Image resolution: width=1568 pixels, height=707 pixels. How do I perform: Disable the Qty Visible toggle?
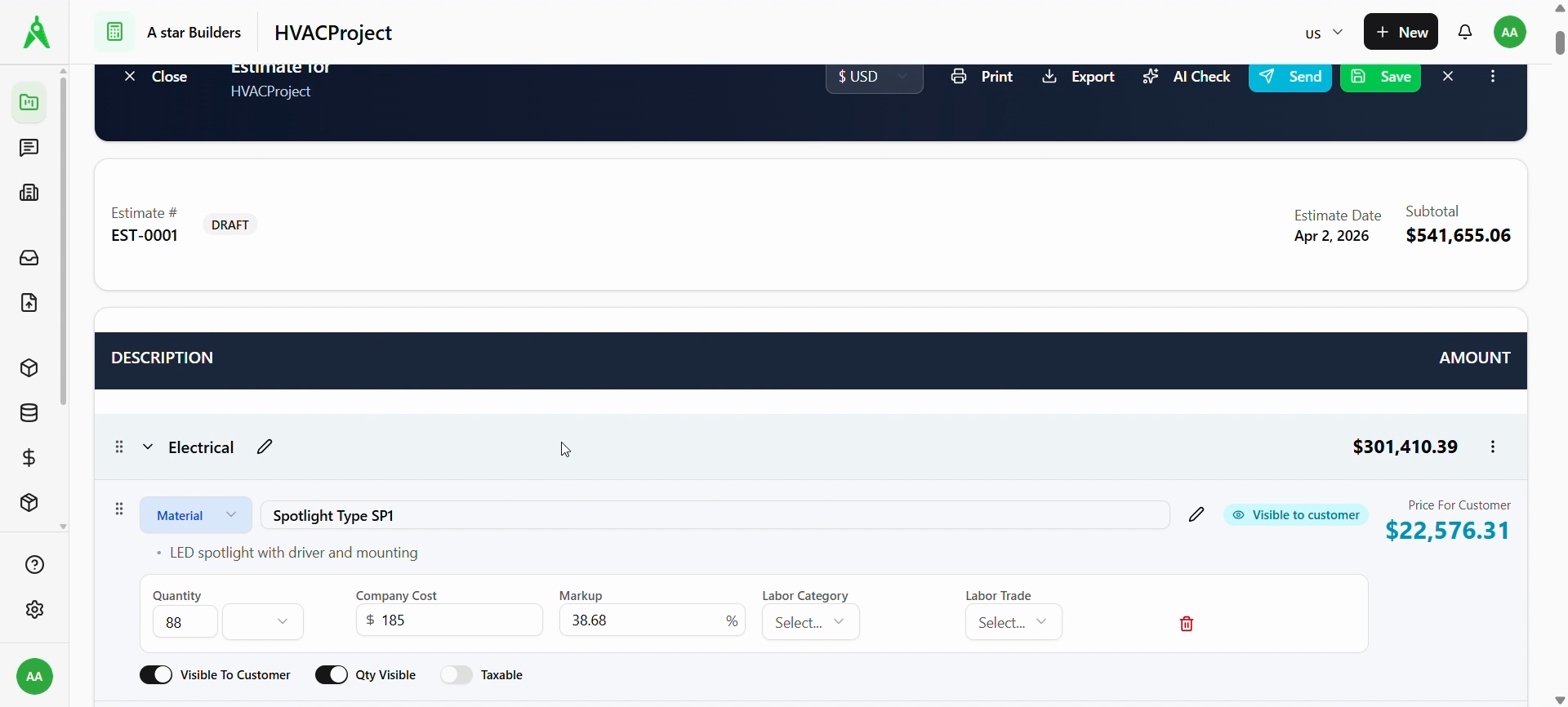click(332, 675)
